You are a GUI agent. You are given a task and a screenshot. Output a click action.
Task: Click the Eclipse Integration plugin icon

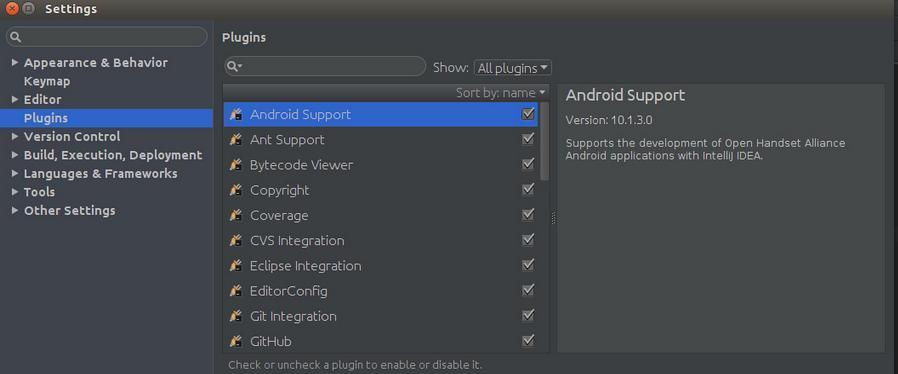pyautogui.click(x=235, y=266)
